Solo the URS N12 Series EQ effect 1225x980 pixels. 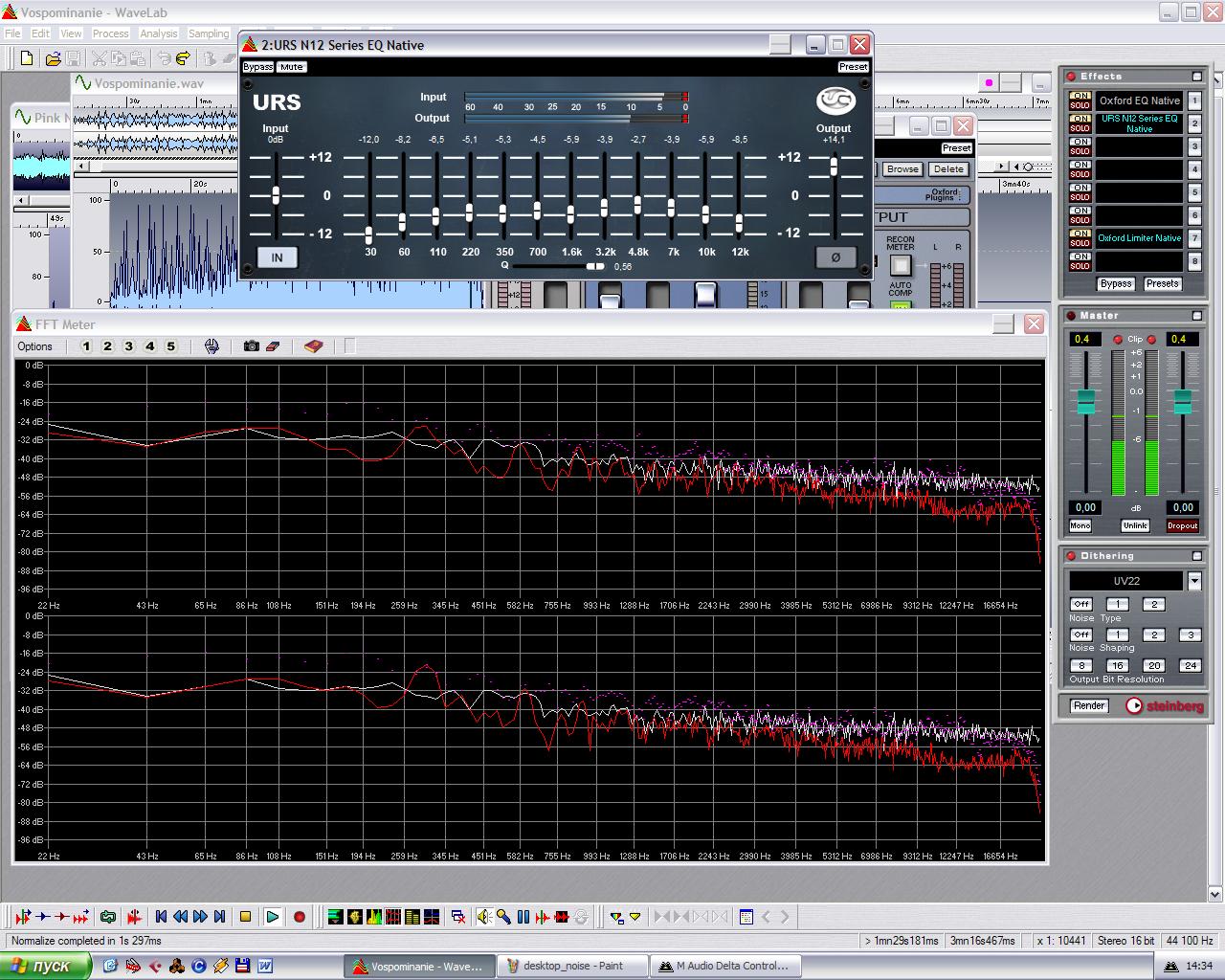[x=1080, y=128]
